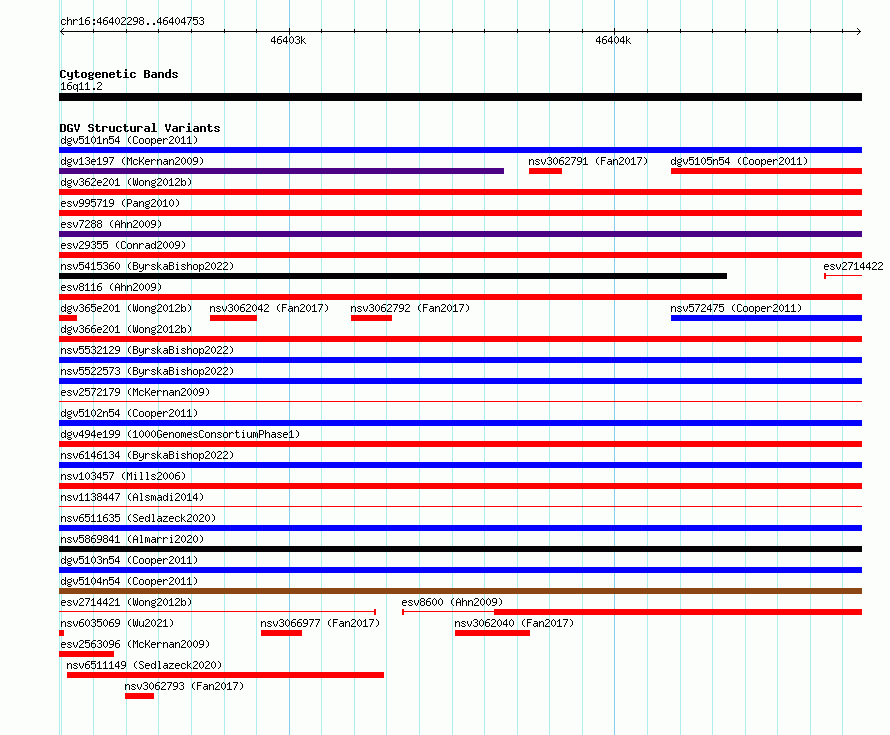Viewport: 890px width, 735px height.
Task: Click the black bar under nsv5869841
Action: tap(460, 549)
